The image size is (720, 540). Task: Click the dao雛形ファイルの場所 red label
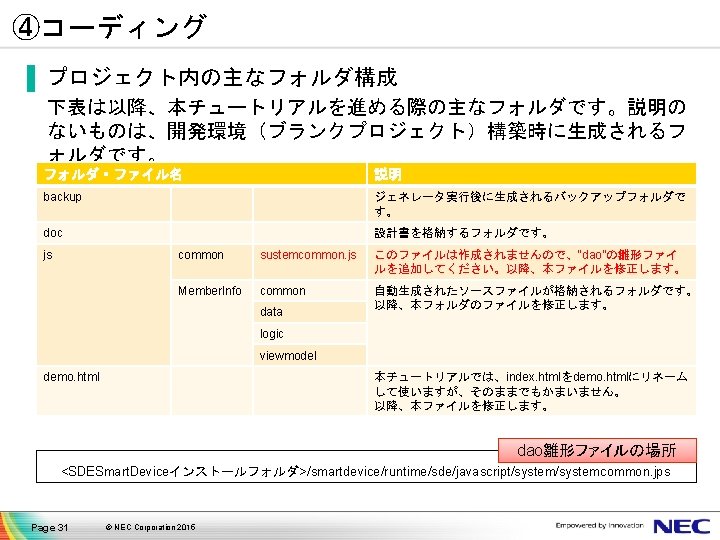tap(597, 450)
